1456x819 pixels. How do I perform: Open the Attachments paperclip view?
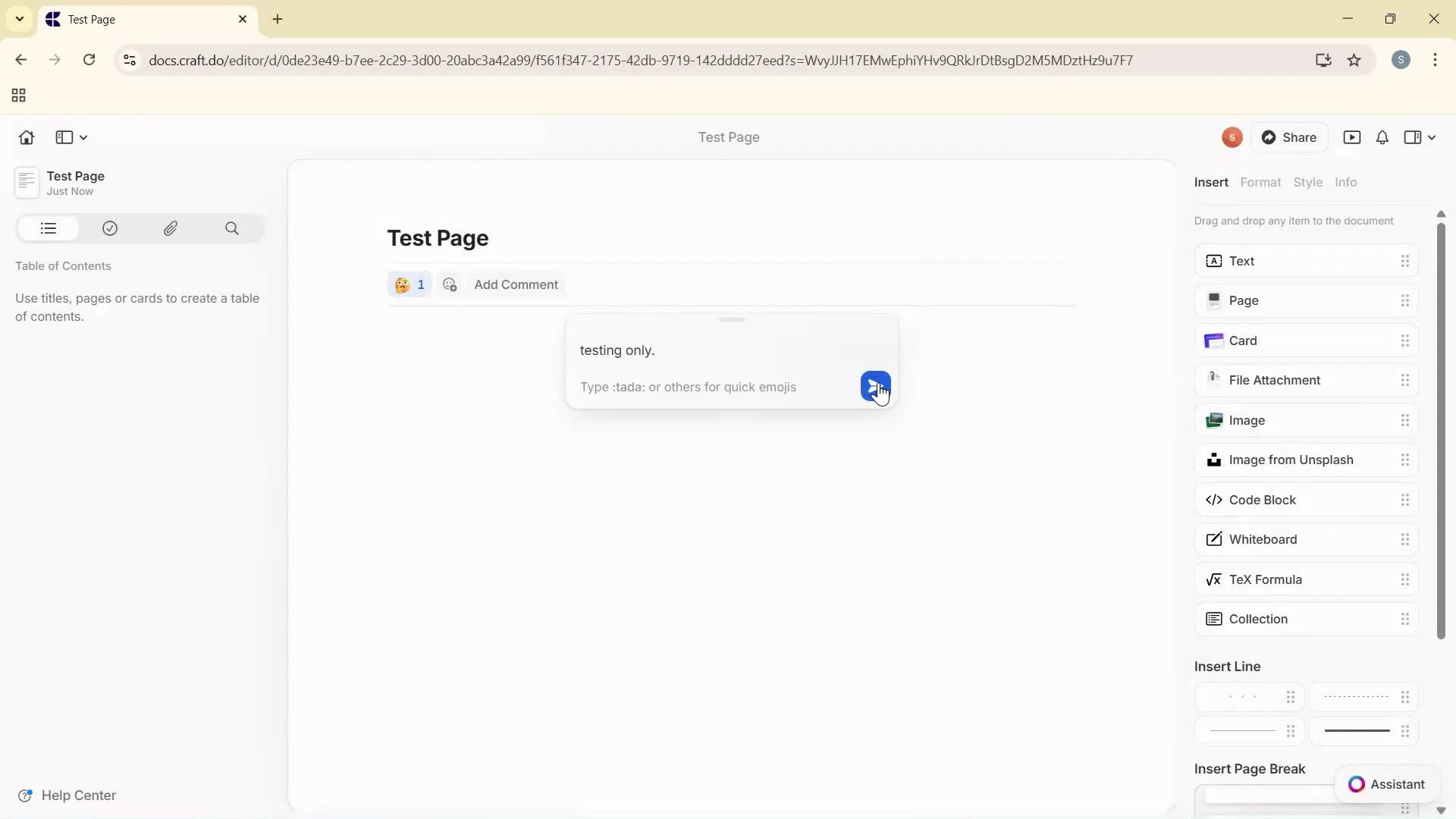click(171, 228)
